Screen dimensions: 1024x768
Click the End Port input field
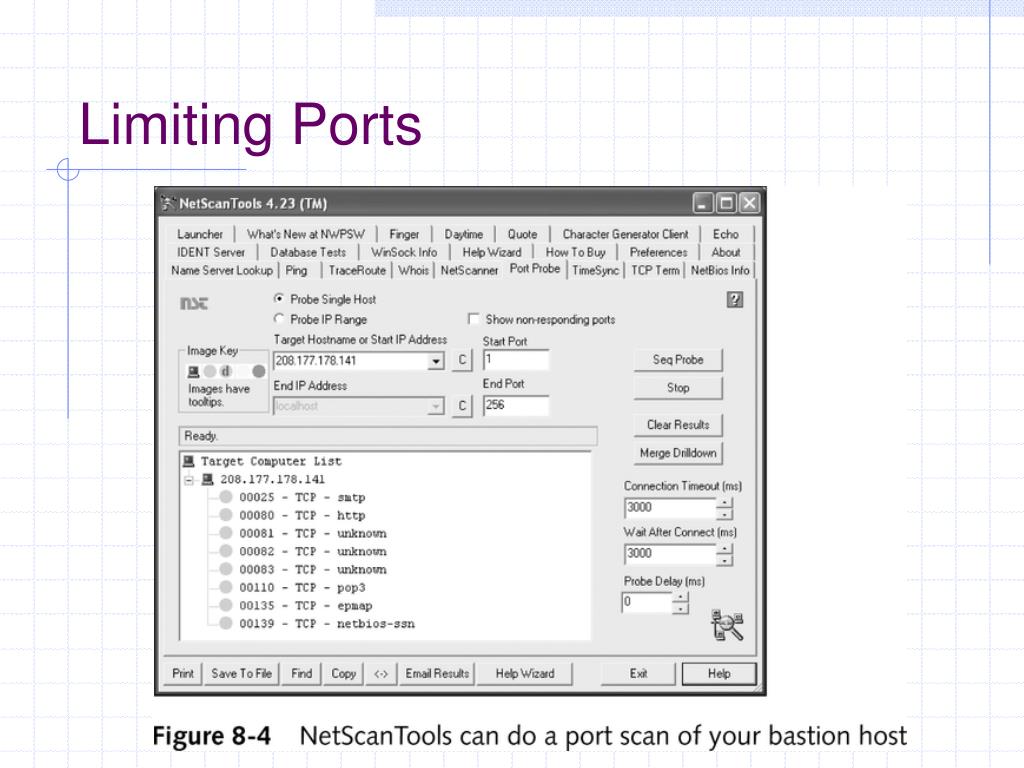pos(516,405)
